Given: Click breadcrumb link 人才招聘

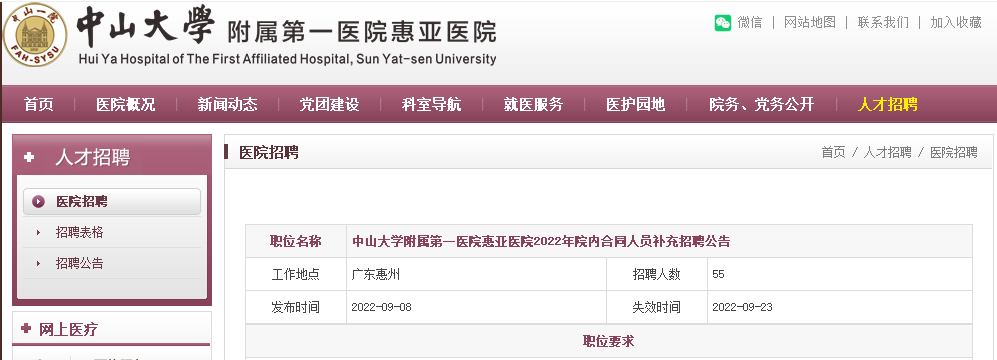Looking at the screenshot, I should 887,153.
